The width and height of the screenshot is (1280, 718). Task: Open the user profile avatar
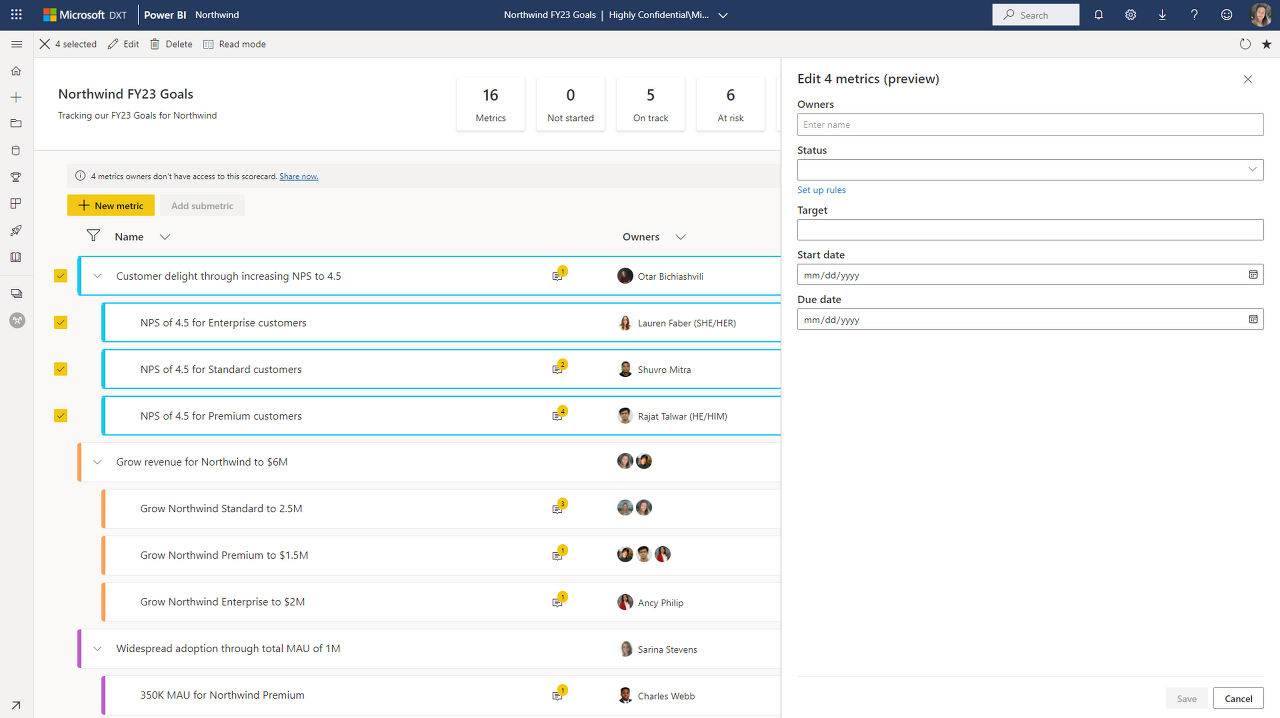(1260, 15)
